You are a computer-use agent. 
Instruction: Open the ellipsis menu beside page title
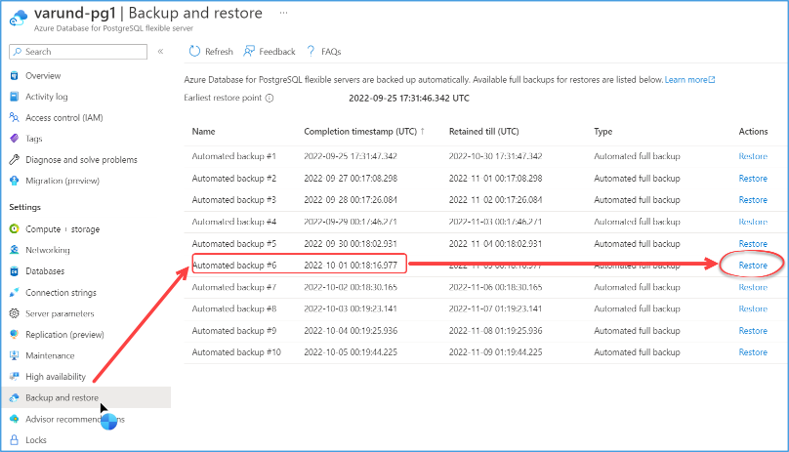pos(283,13)
